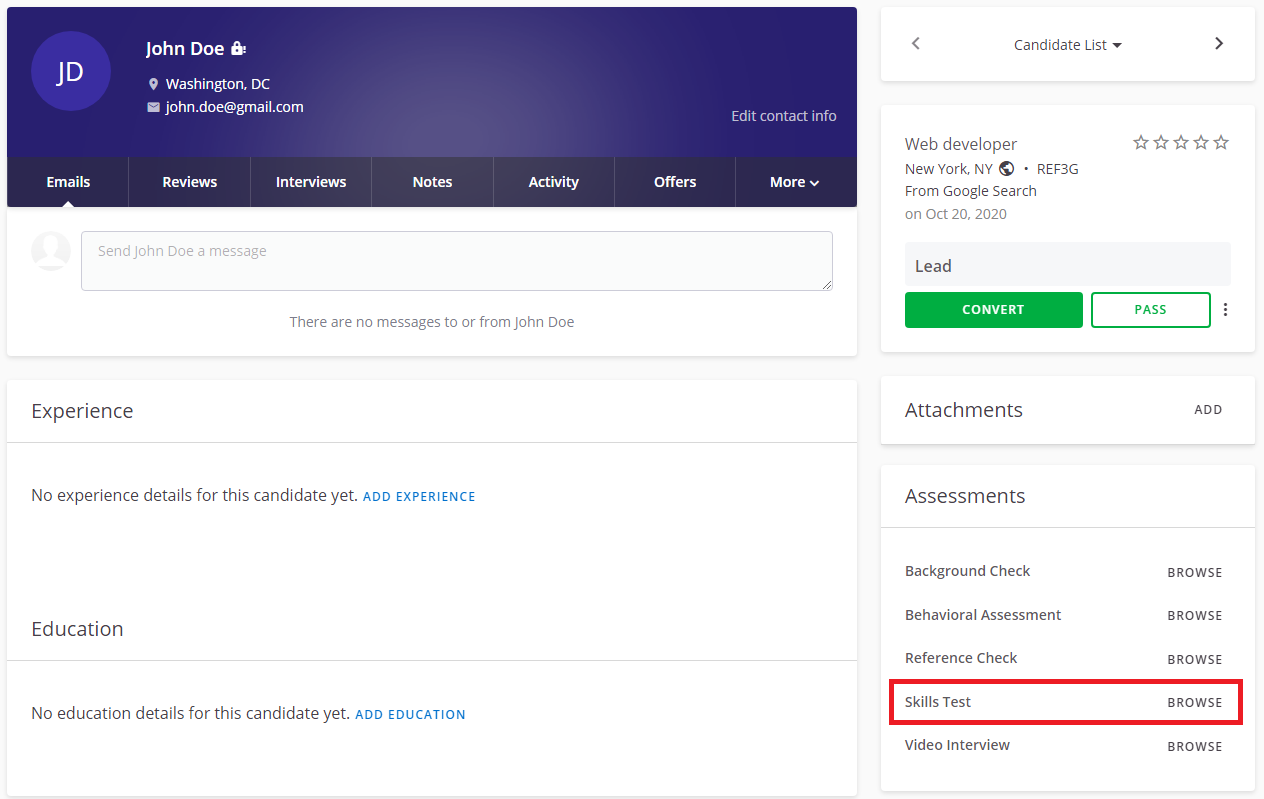Viewport: 1264px width, 799px height.
Task: Add an attachment with ADD
Action: (x=1208, y=410)
